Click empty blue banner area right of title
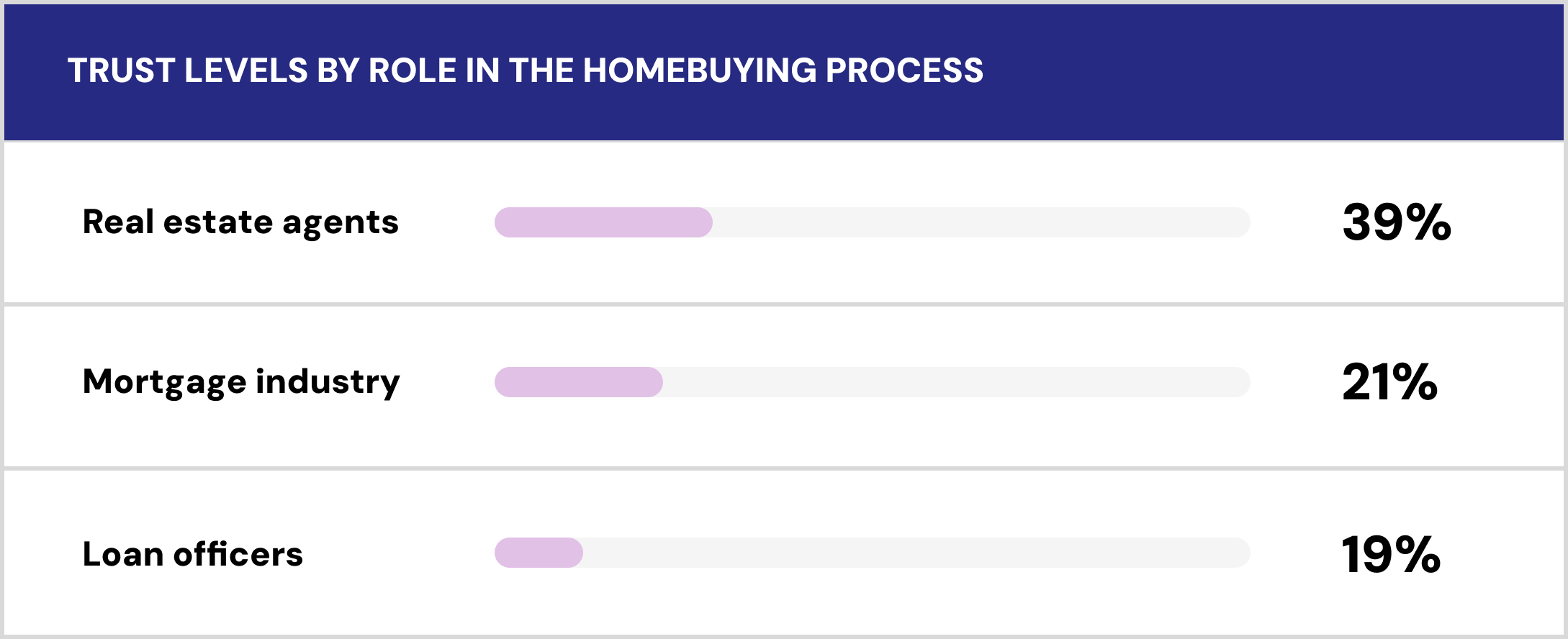The height and width of the screenshot is (639, 1568). coord(1260,71)
